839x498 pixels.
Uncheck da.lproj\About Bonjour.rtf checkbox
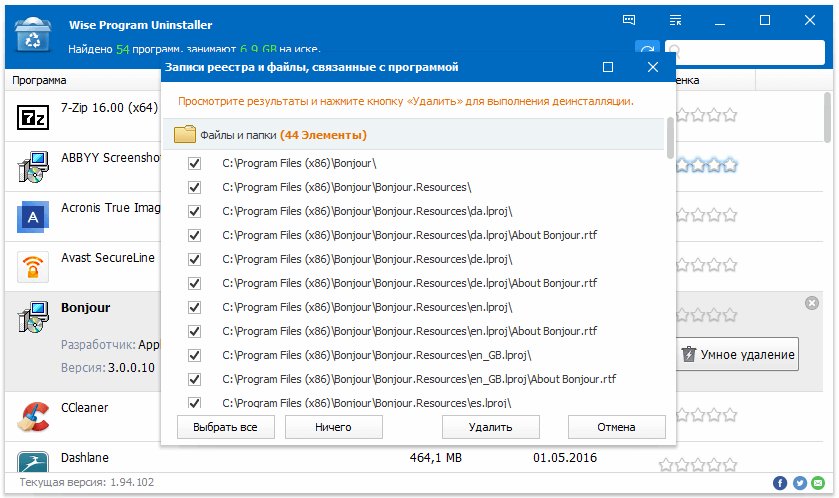point(194,235)
